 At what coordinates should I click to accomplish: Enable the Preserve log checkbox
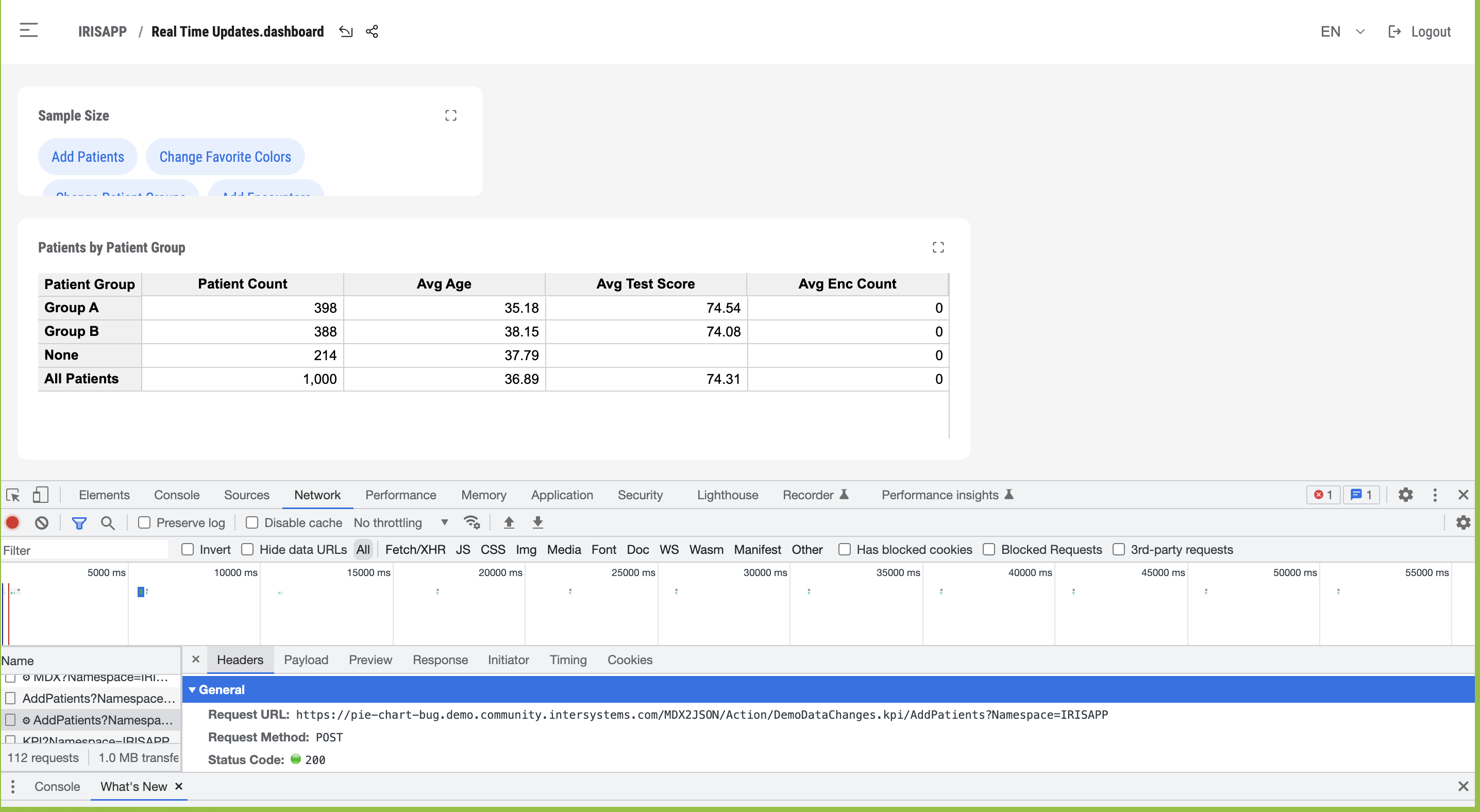[144, 522]
